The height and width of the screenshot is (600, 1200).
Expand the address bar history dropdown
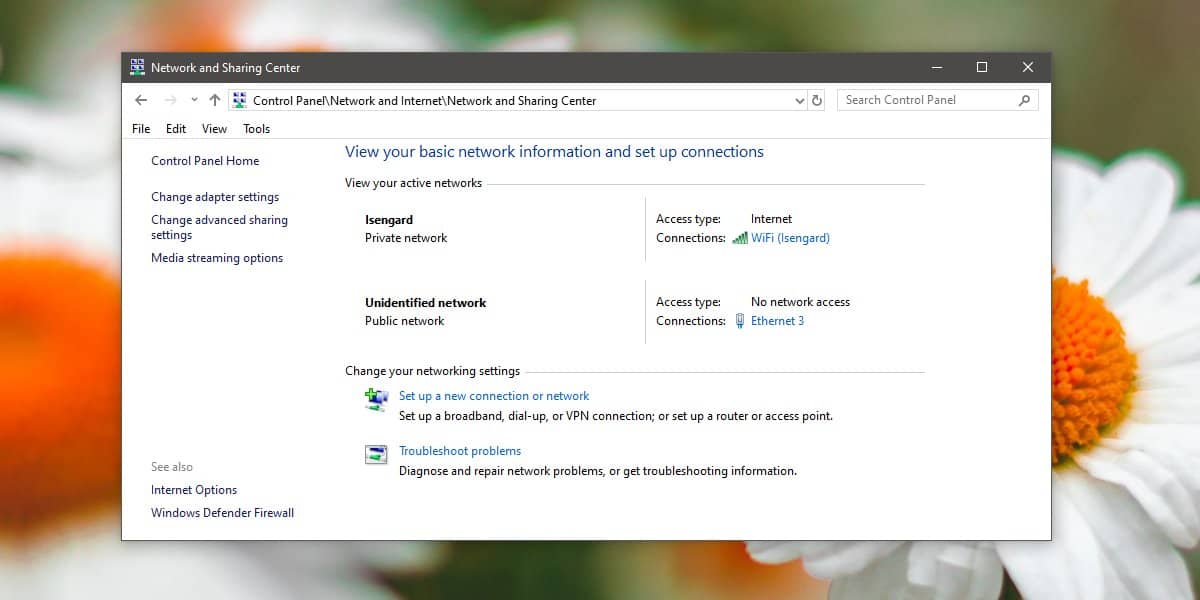tap(799, 100)
